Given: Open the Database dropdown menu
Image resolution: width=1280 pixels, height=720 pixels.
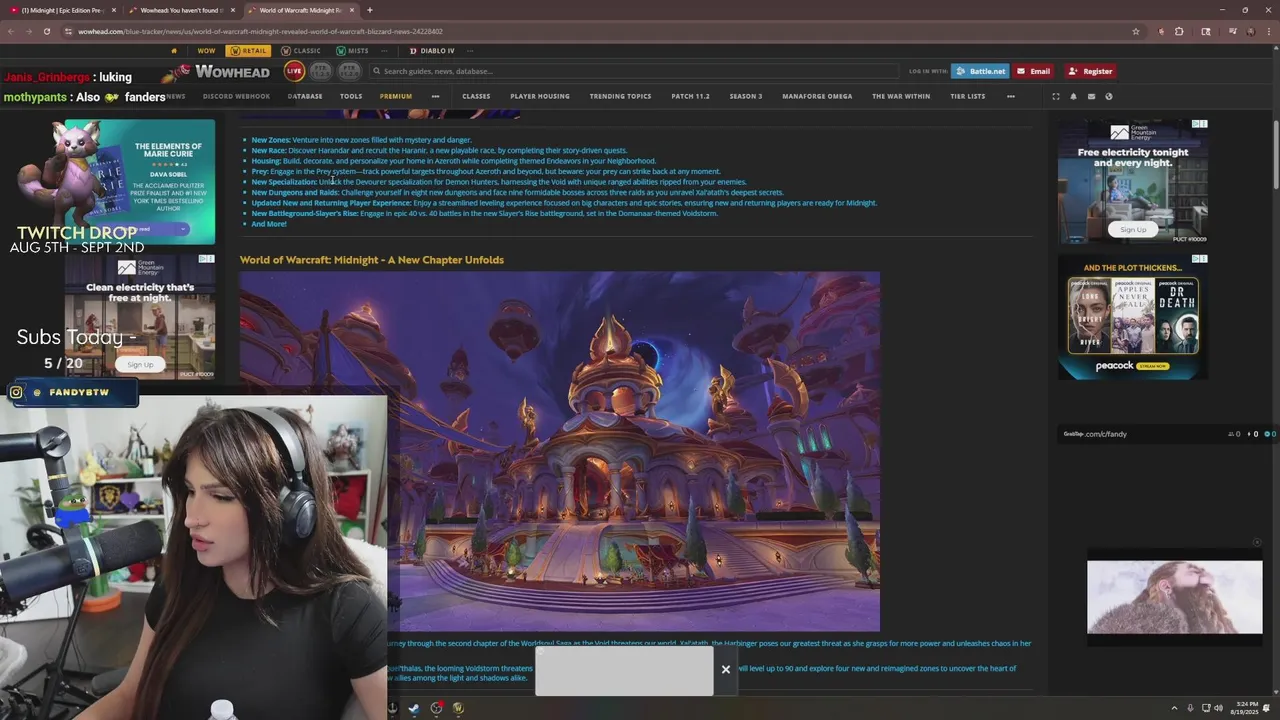Looking at the screenshot, I should 305,96.
